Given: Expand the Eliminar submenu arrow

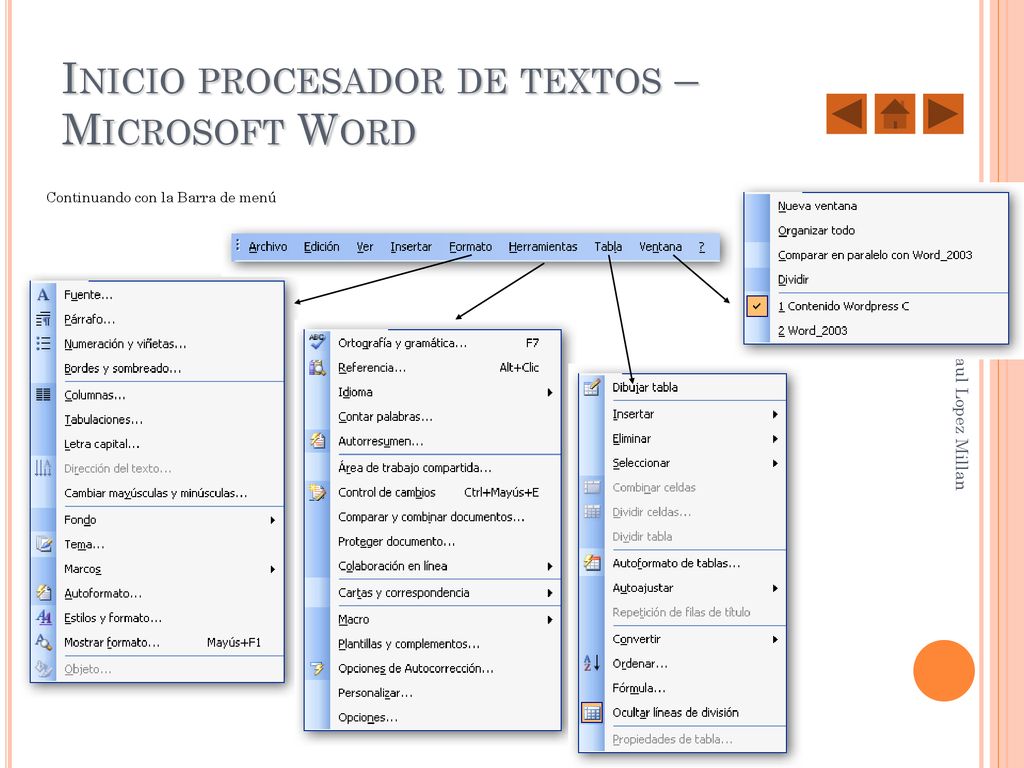Looking at the screenshot, I should 775,439.
